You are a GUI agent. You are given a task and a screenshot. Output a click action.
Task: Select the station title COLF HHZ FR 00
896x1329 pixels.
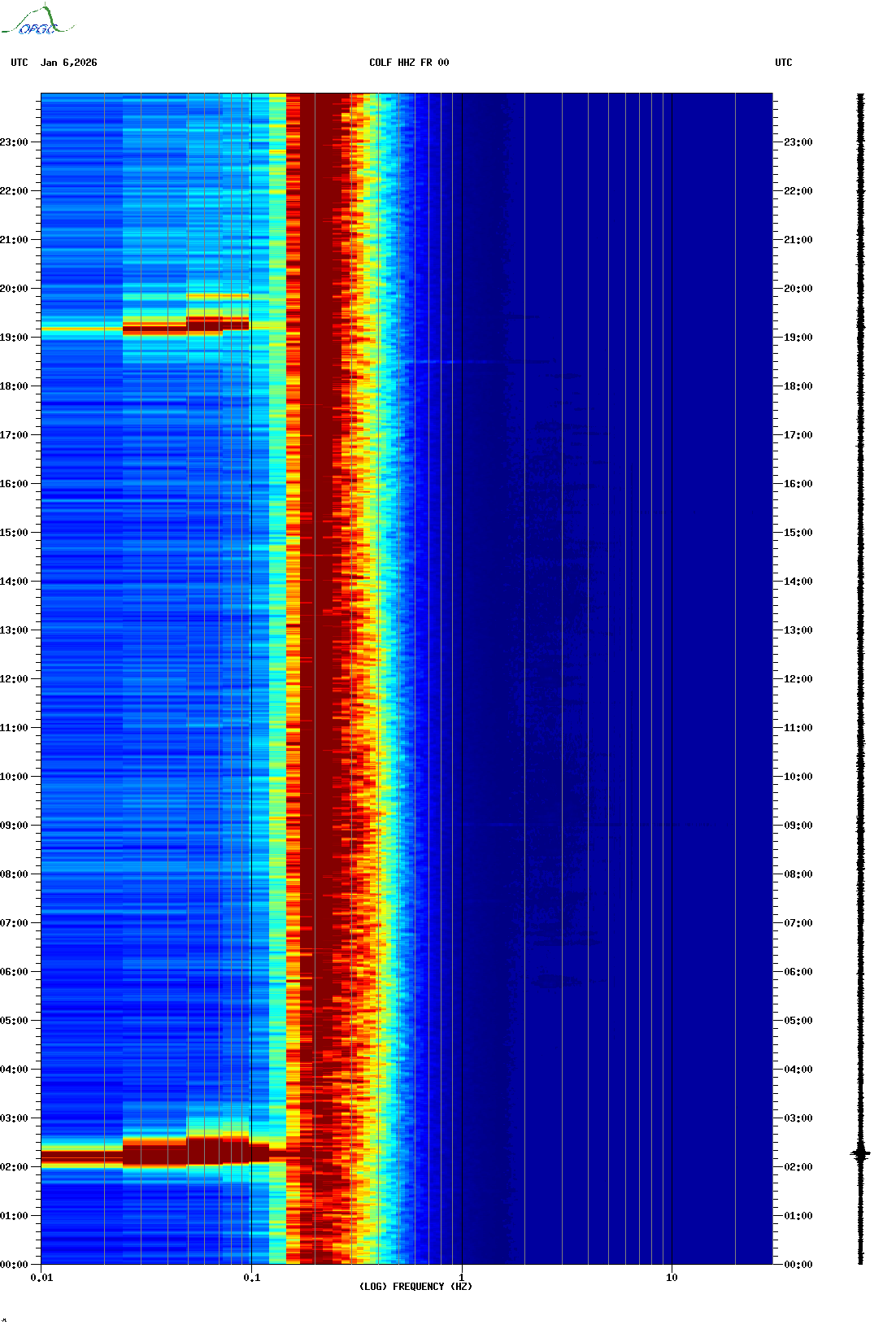click(408, 63)
